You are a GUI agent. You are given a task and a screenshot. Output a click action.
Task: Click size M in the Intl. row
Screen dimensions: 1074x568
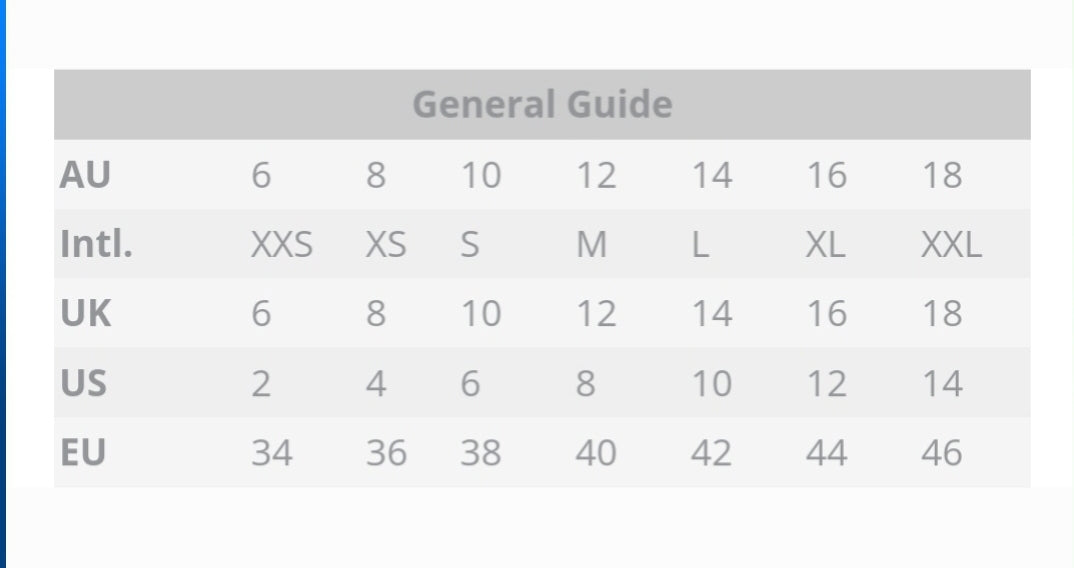pyautogui.click(x=592, y=245)
